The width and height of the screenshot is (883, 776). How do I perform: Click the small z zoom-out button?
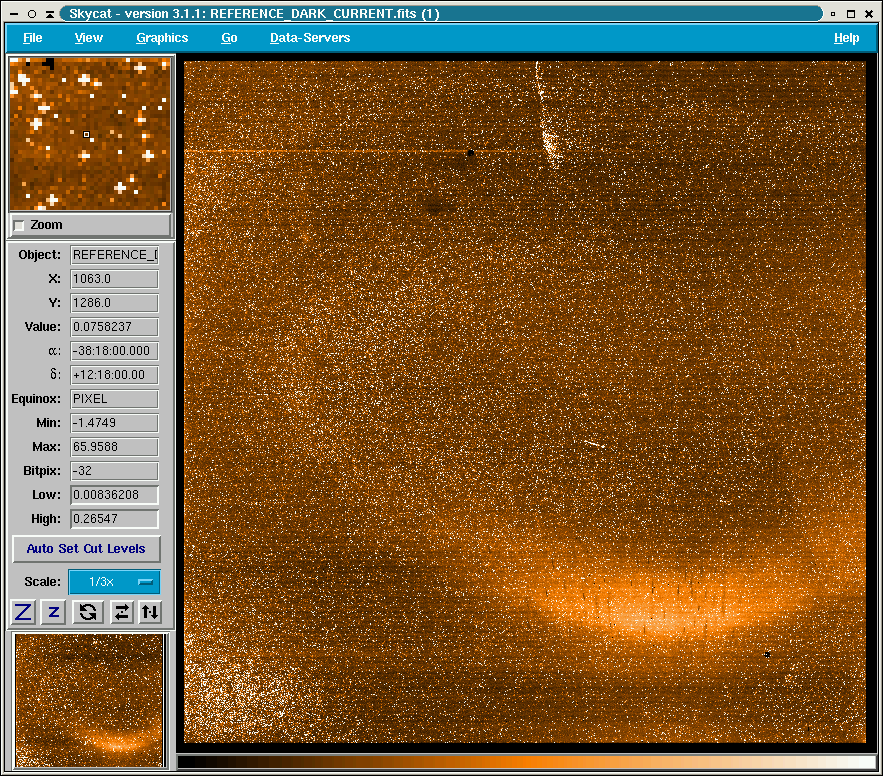coord(54,612)
